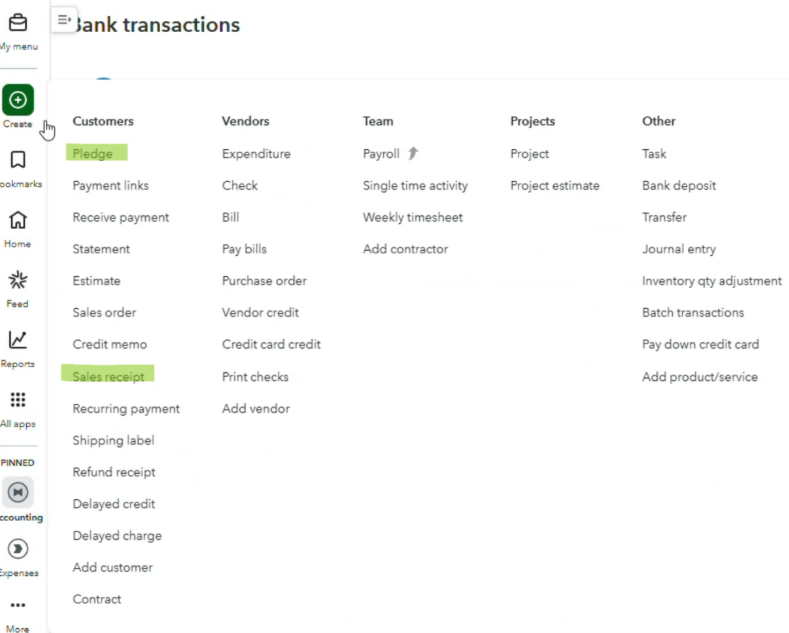Image resolution: width=789 pixels, height=633 pixels.
Task: Go to Home in the sidebar
Action: tap(18, 220)
